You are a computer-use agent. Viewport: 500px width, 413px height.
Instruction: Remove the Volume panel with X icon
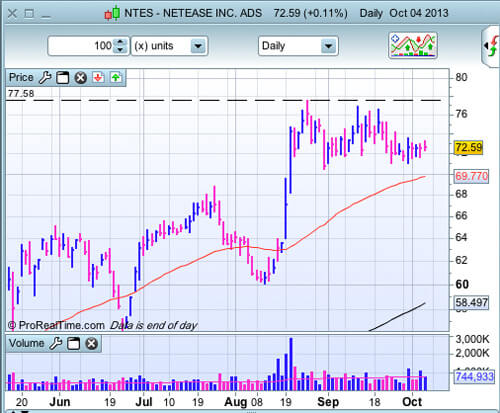91,344
